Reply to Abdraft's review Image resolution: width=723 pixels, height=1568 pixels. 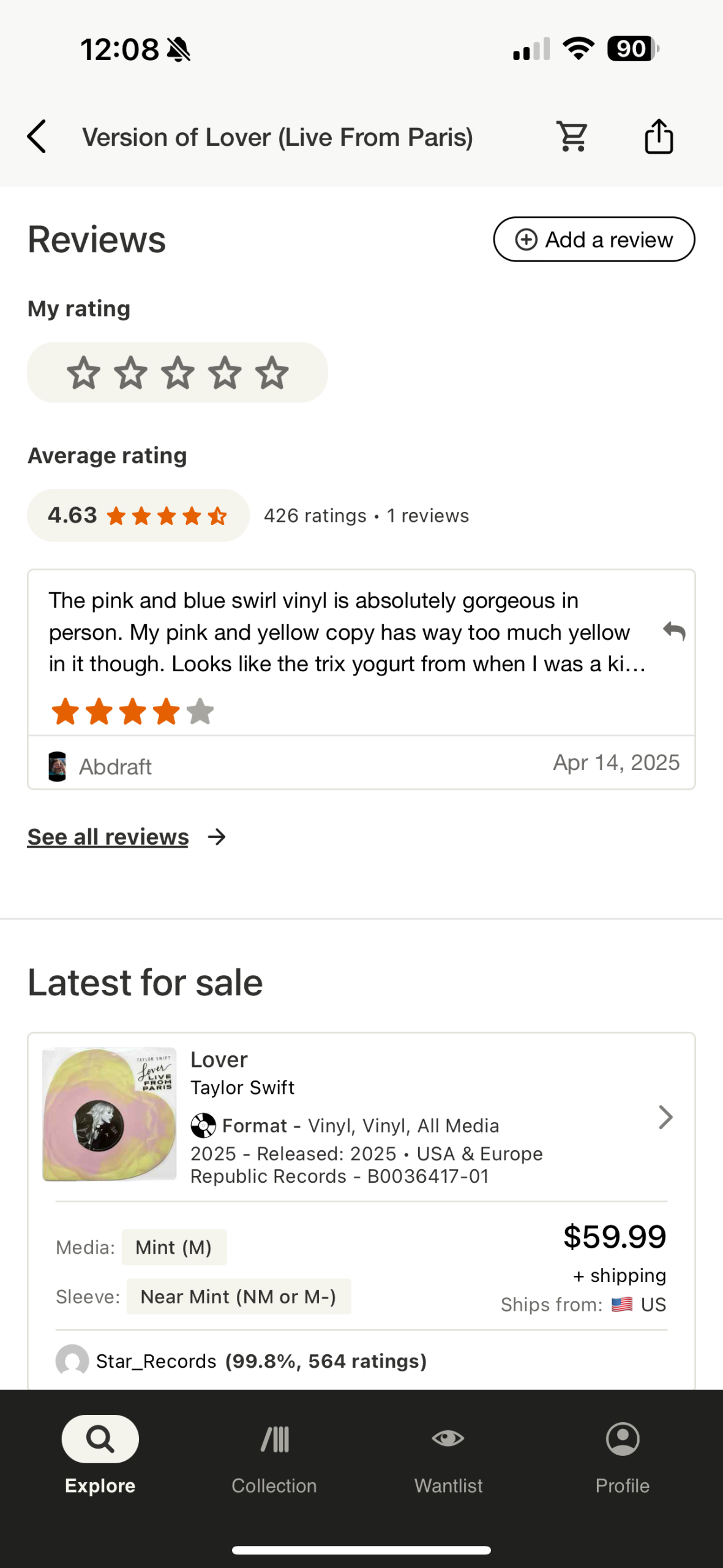click(674, 631)
